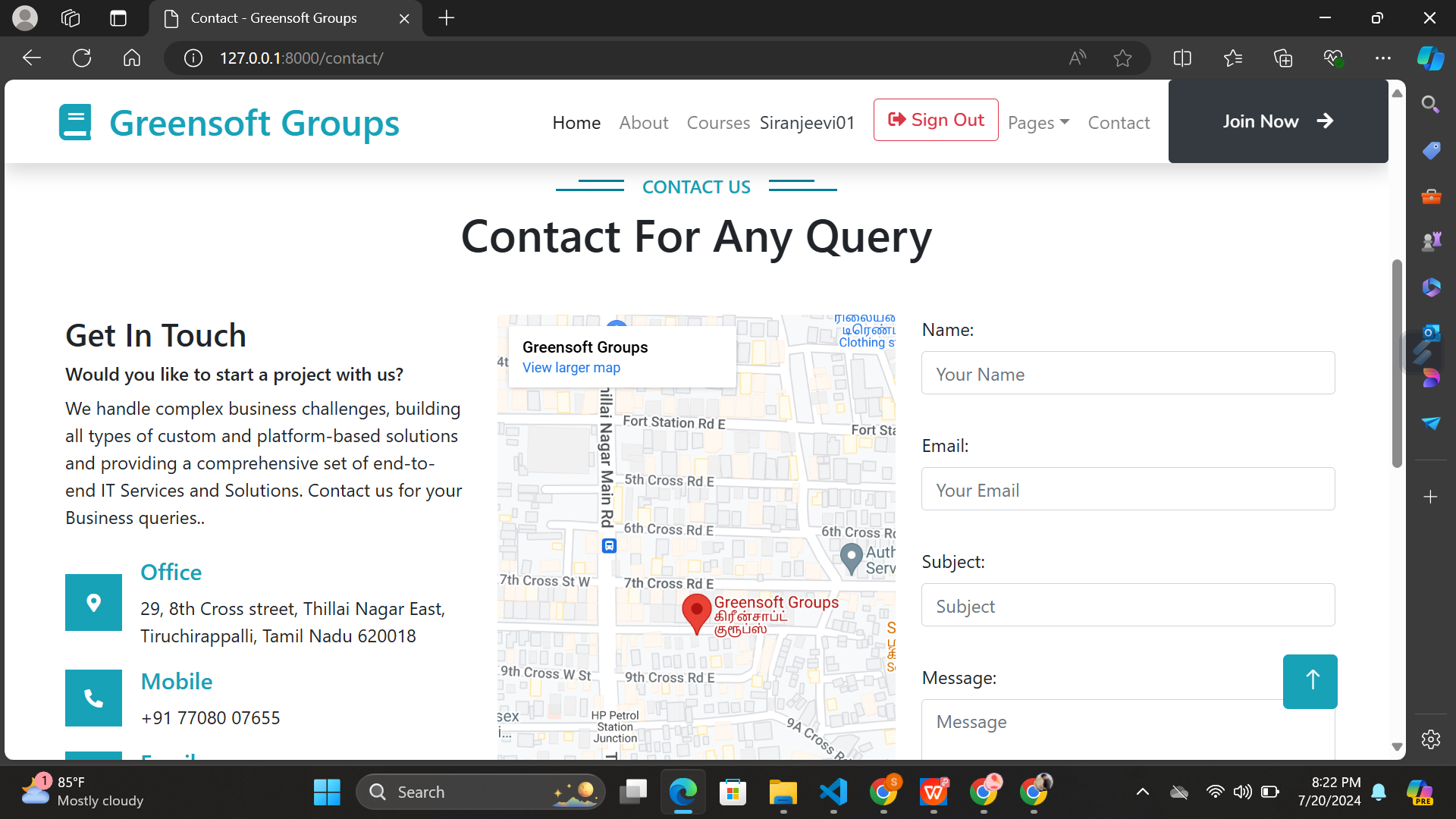Open Copilot icon in toolbar
Screen dimensions: 1456x819
(x=1431, y=58)
